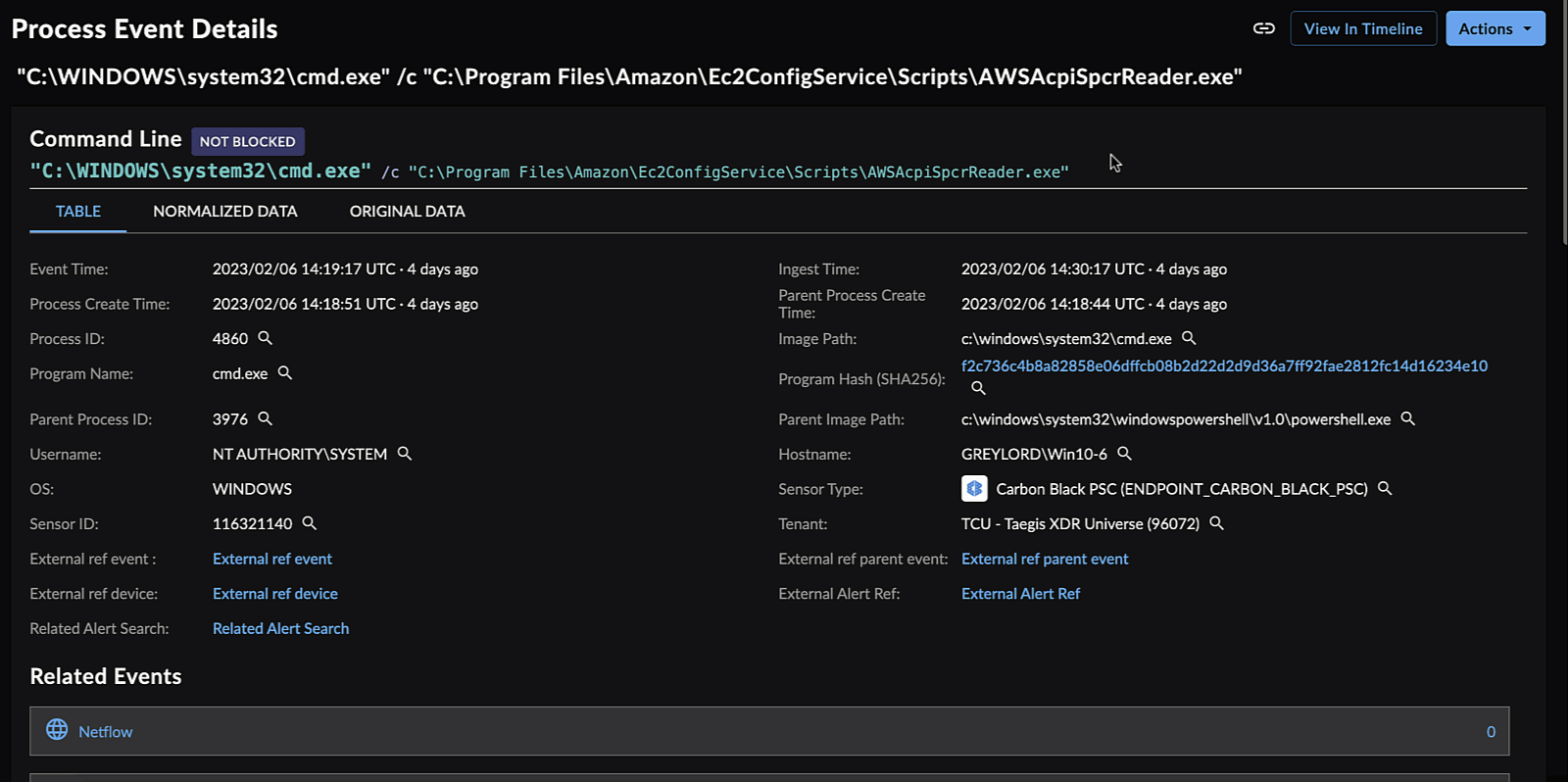Viewport: 1568px width, 782px height.
Task: Copy link using the chain link icon
Action: click(1264, 28)
